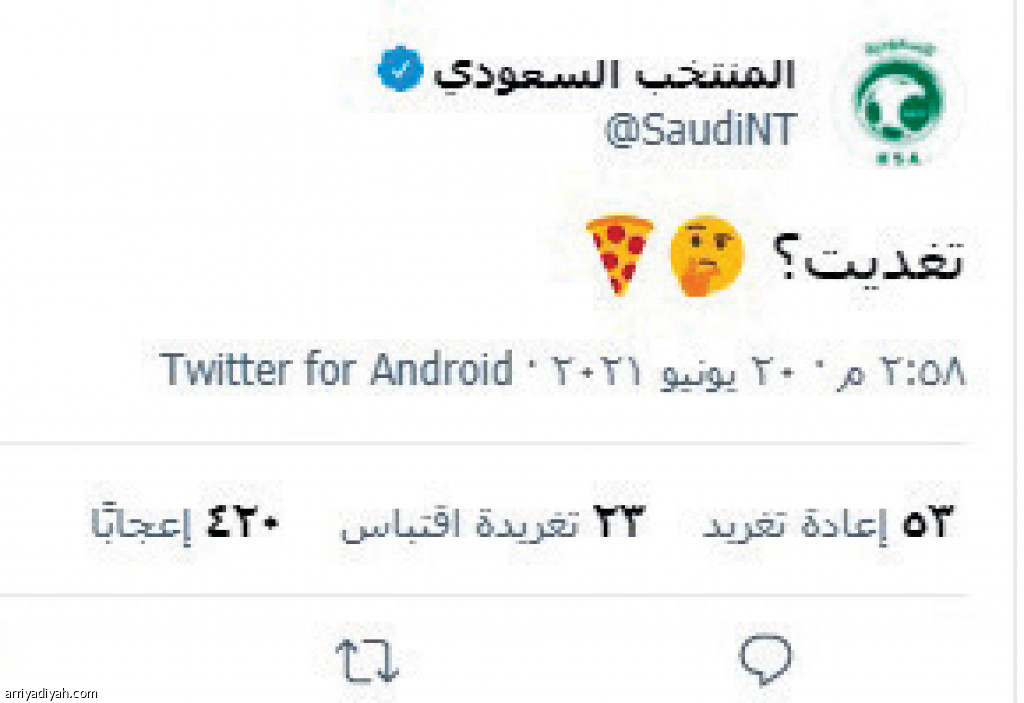Open the المنتخب السعودي display name
This screenshot has width=1024, height=703.
click(x=615, y=75)
